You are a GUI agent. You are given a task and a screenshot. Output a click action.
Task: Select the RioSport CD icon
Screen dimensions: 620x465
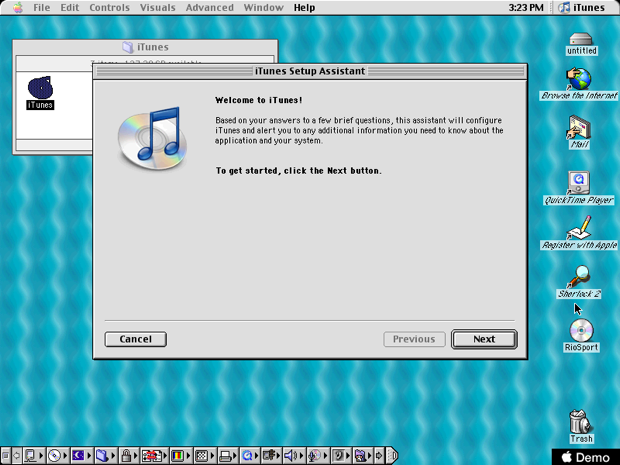click(581, 335)
